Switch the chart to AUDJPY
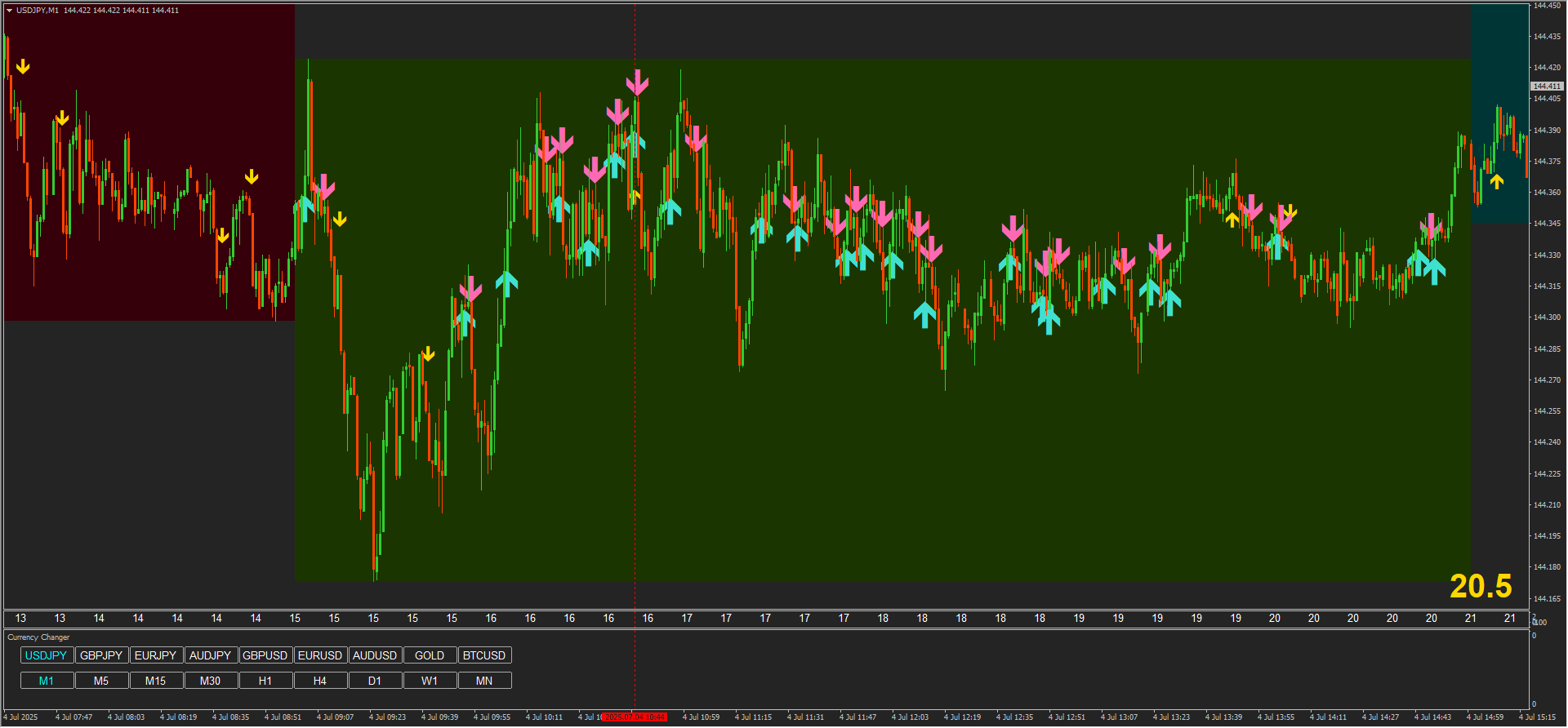Screen dimensions: 1568x728 click(211, 655)
